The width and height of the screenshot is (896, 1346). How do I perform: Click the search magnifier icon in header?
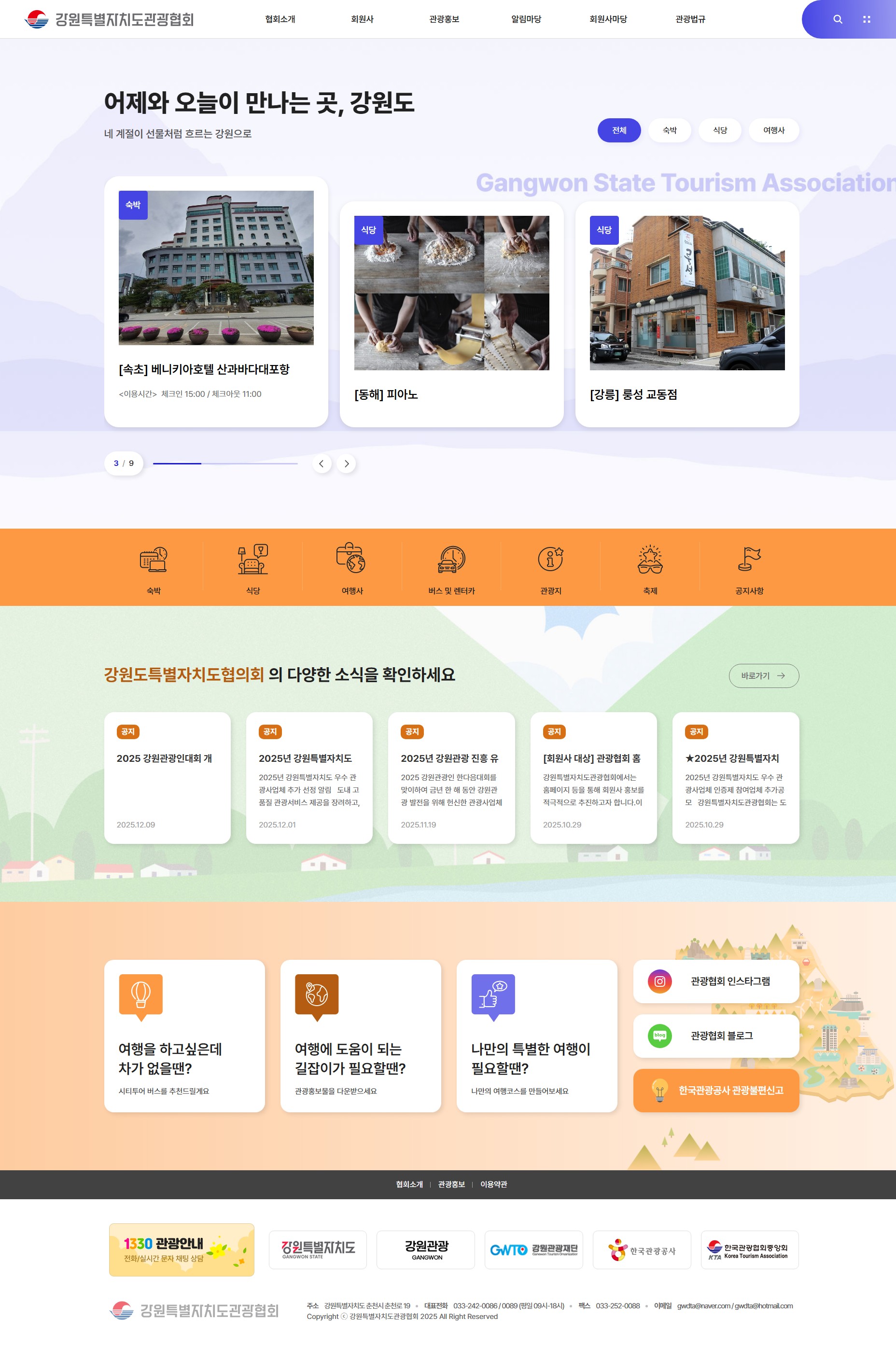(x=837, y=19)
